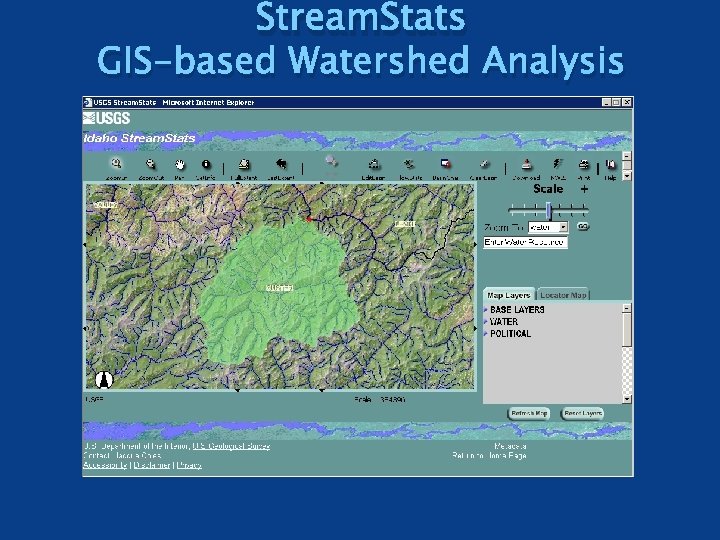This screenshot has width=720, height=540.
Task: Click Return to Home Page link
Action: pos(489,456)
